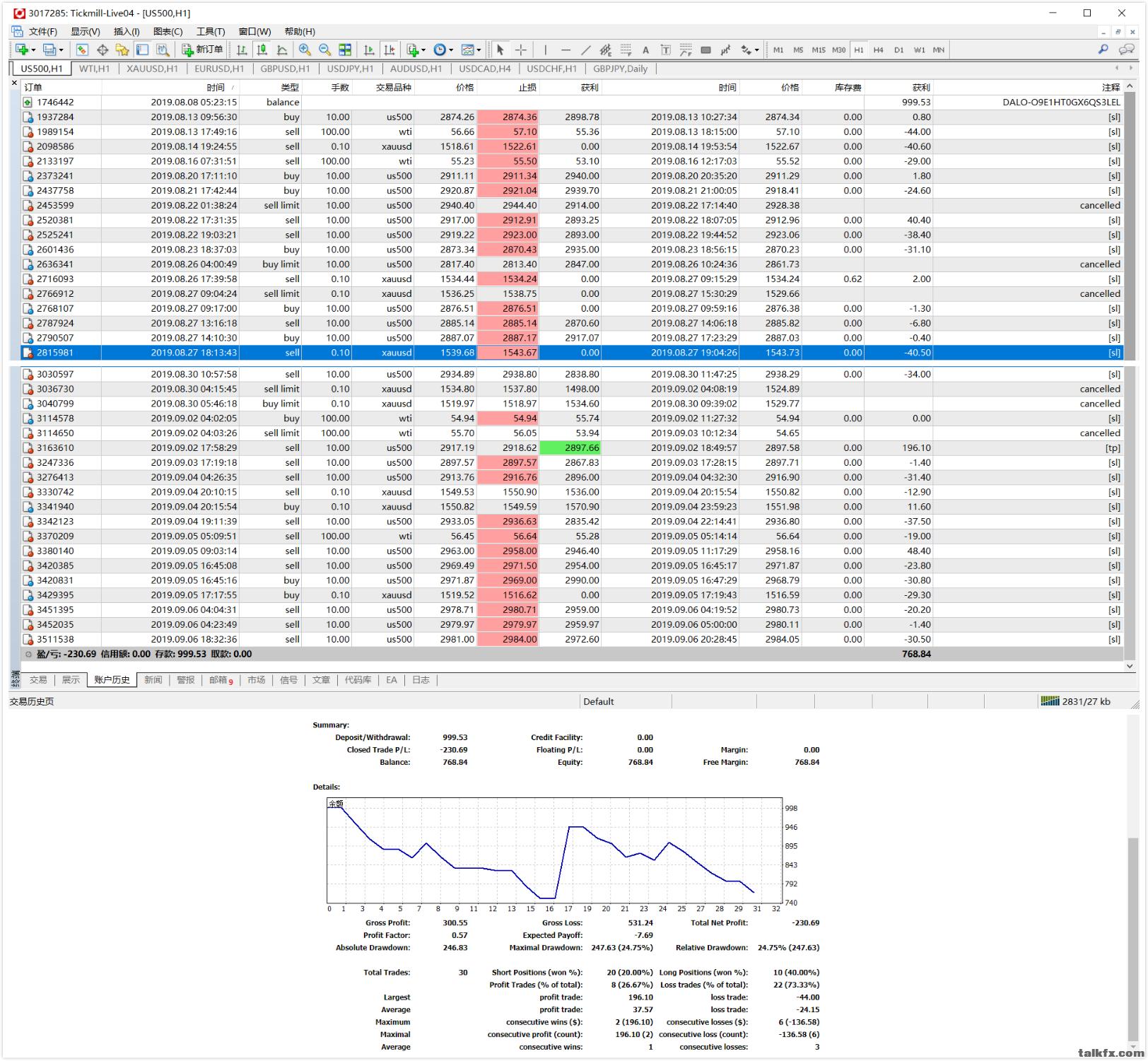The image size is (1148, 1061).
Task: Switch to XAUUSD,H1 chart tab
Action: coord(152,69)
